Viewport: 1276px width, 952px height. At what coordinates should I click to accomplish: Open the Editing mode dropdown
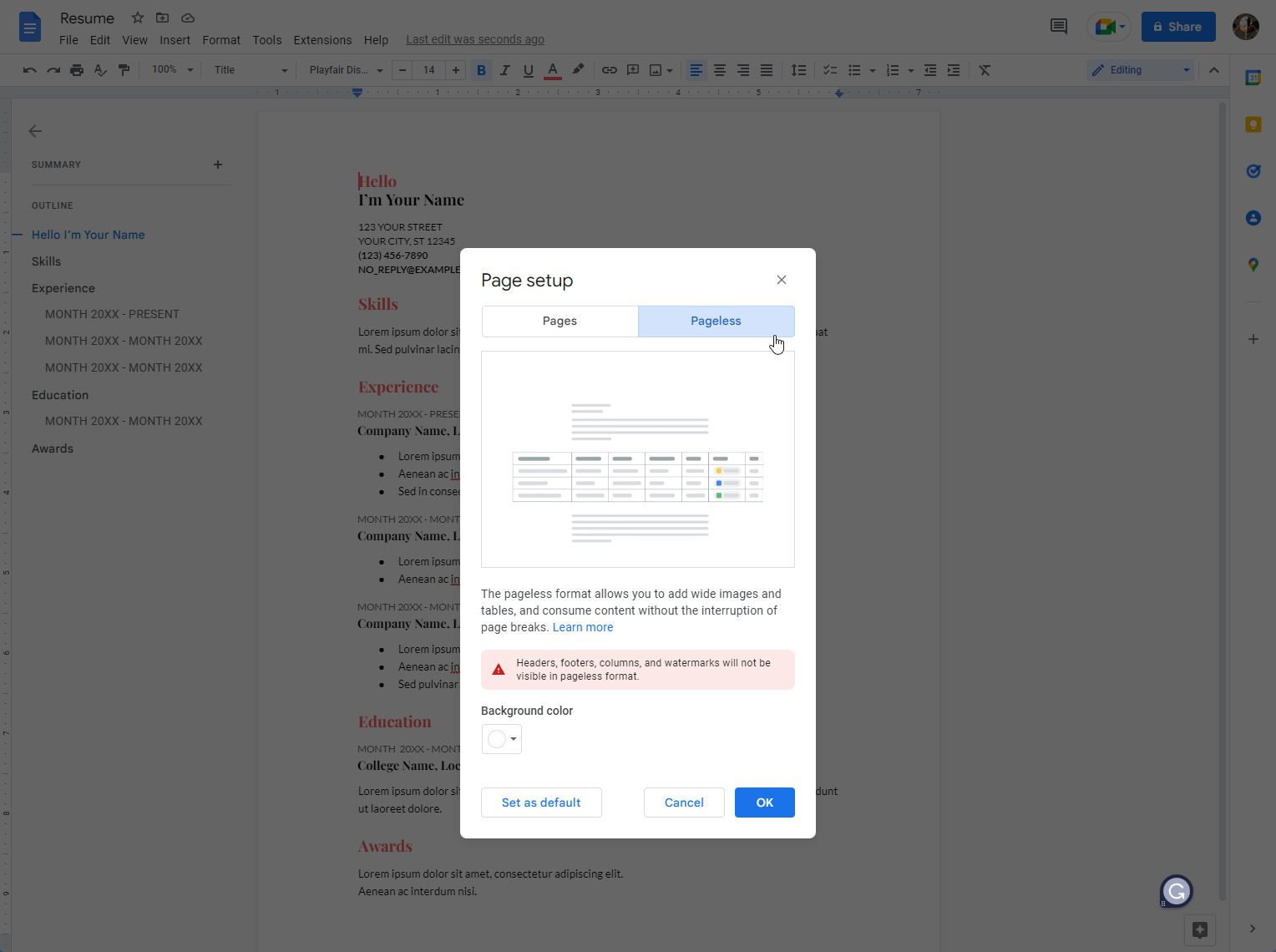1140,70
